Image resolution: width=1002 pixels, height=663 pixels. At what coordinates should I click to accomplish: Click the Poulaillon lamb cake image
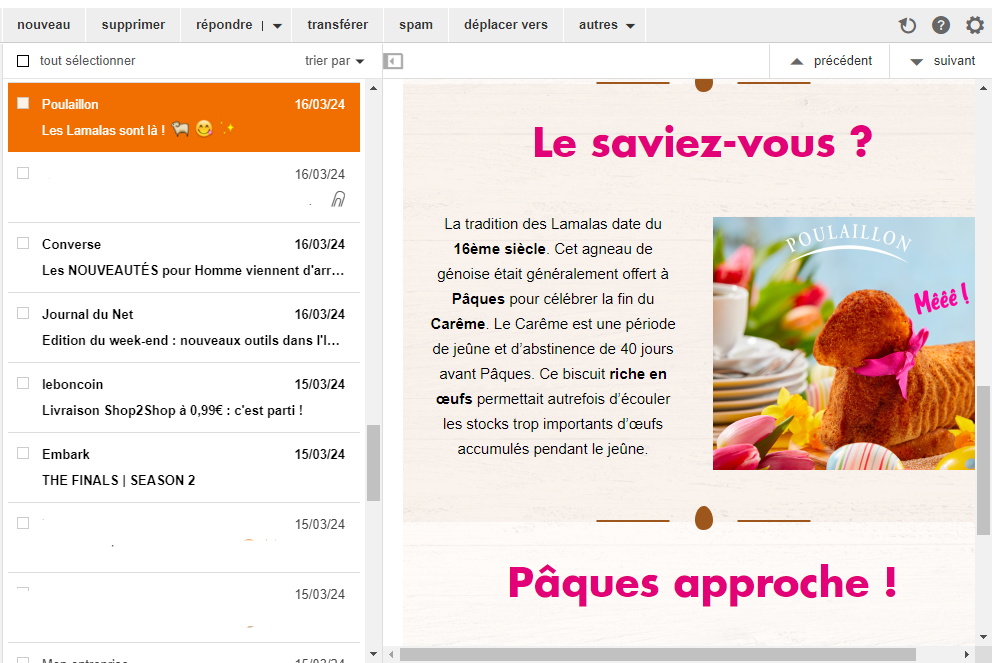[x=843, y=343]
